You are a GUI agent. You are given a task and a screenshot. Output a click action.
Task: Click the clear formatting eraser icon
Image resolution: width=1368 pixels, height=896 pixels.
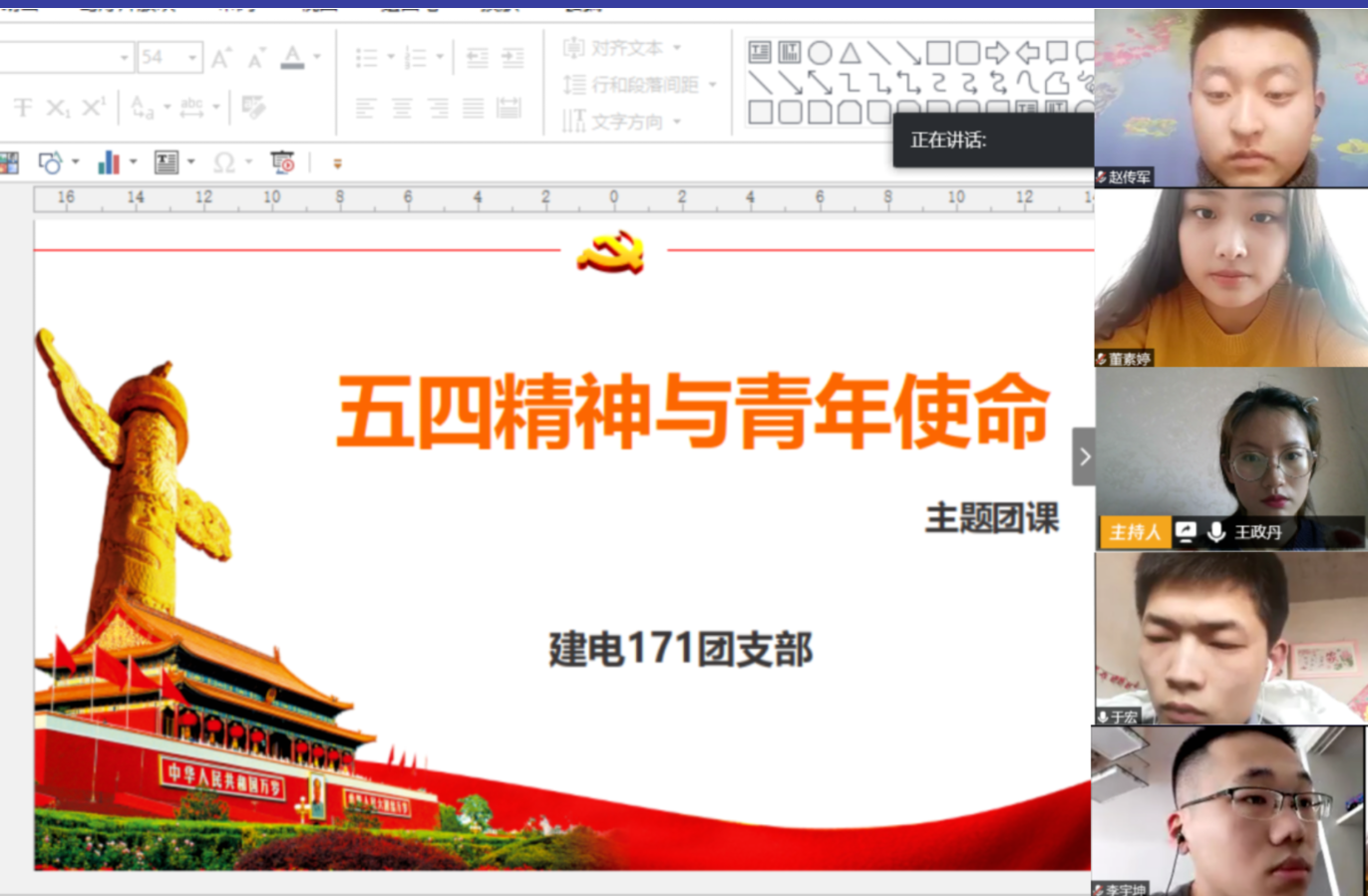coord(253,108)
